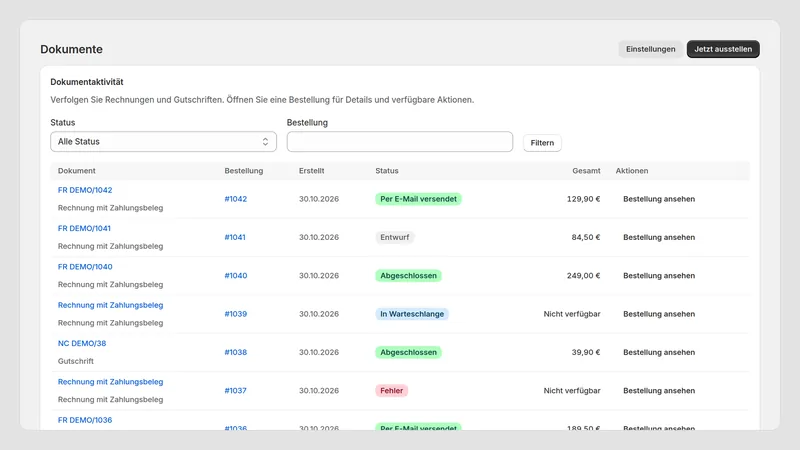Click the Entwurf status badge

(x=394, y=237)
